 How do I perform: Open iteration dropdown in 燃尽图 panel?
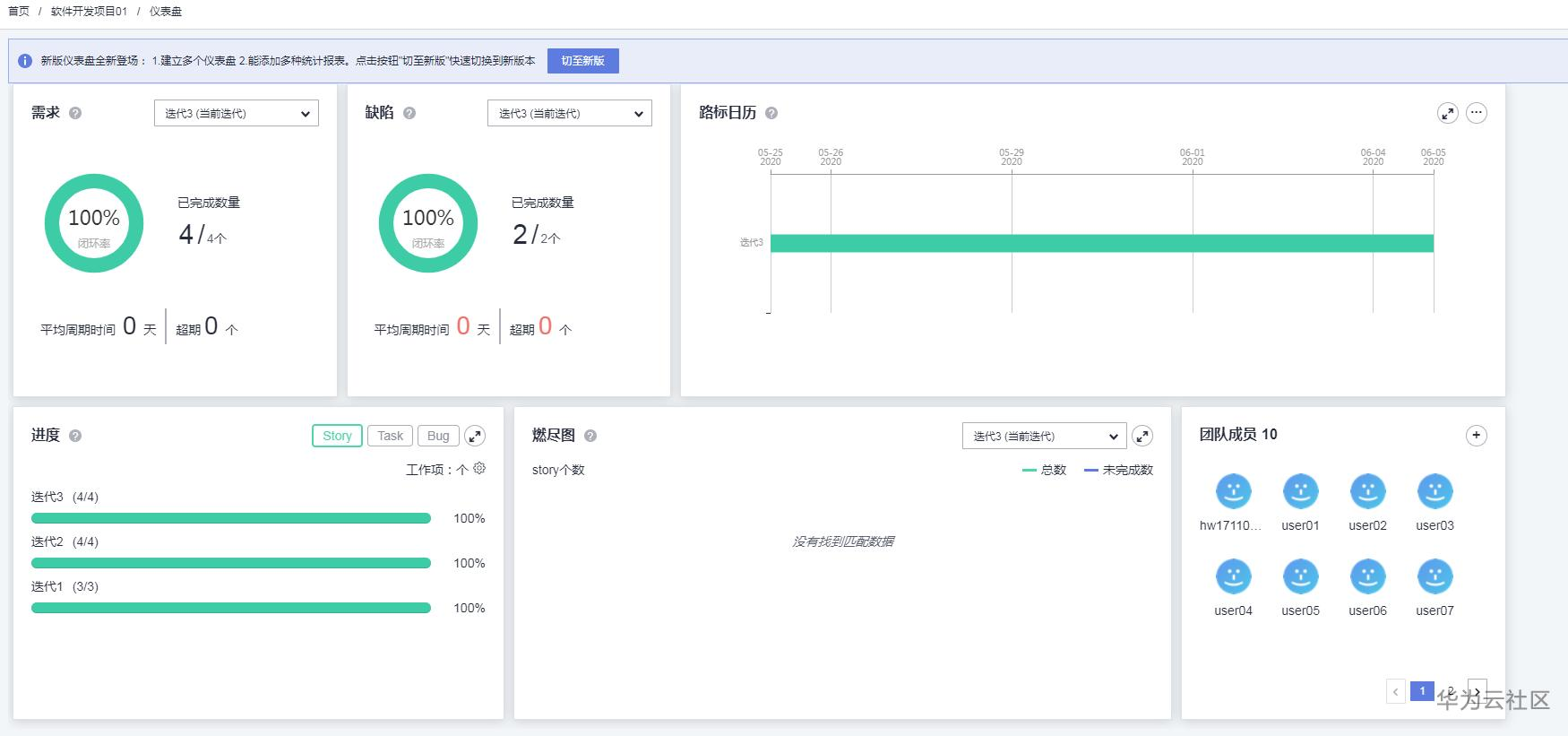[1045, 436]
